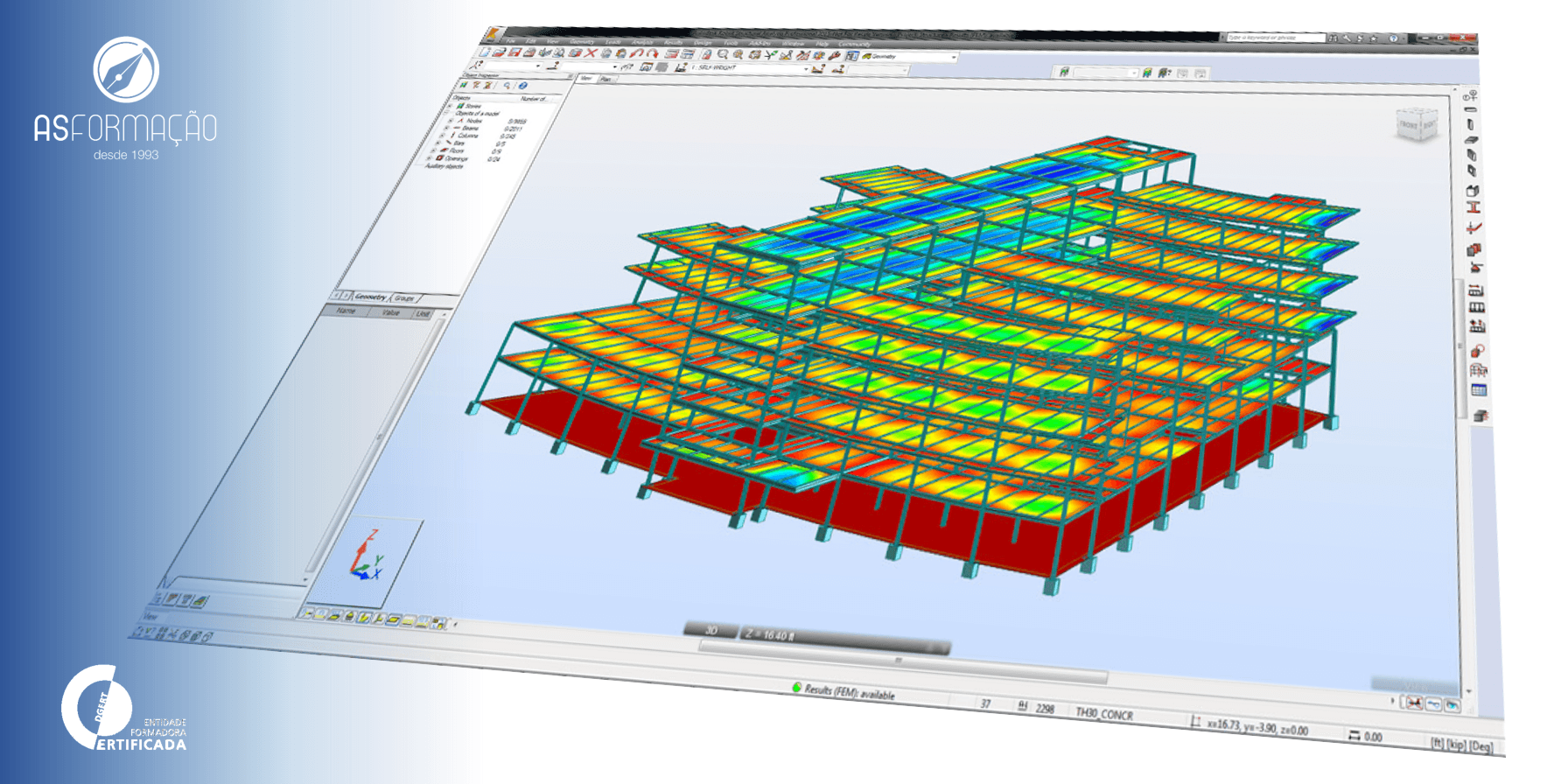This screenshot has height=784, width=1568.
Task: Open the Results menu
Action: (x=673, y=41)
